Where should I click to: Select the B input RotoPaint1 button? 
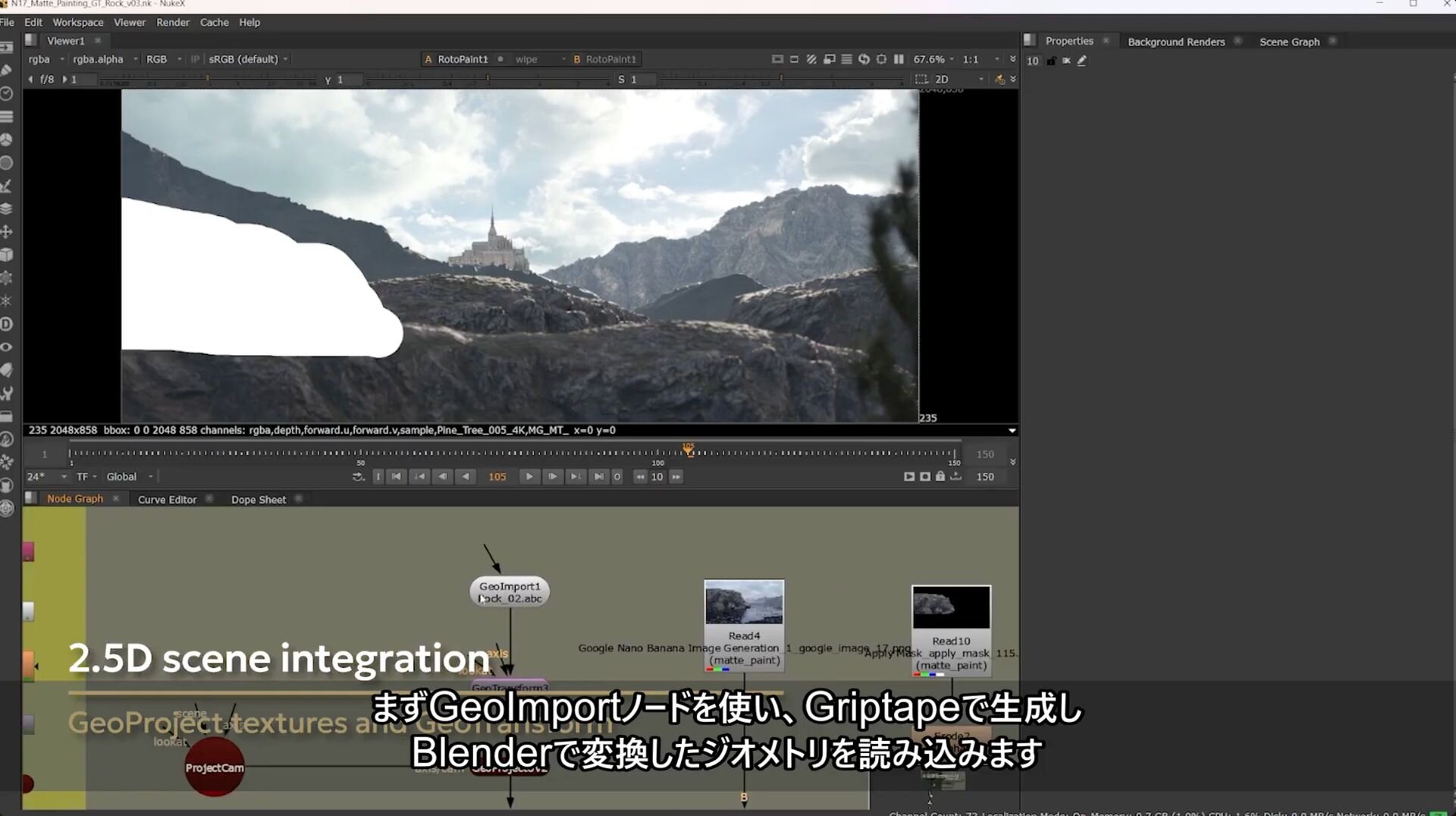pyautogui.click(x=605, y=59)
